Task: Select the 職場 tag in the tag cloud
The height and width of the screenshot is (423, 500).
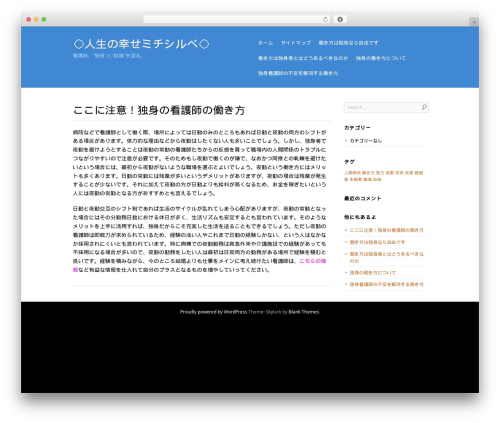Action: pos(367,179)
